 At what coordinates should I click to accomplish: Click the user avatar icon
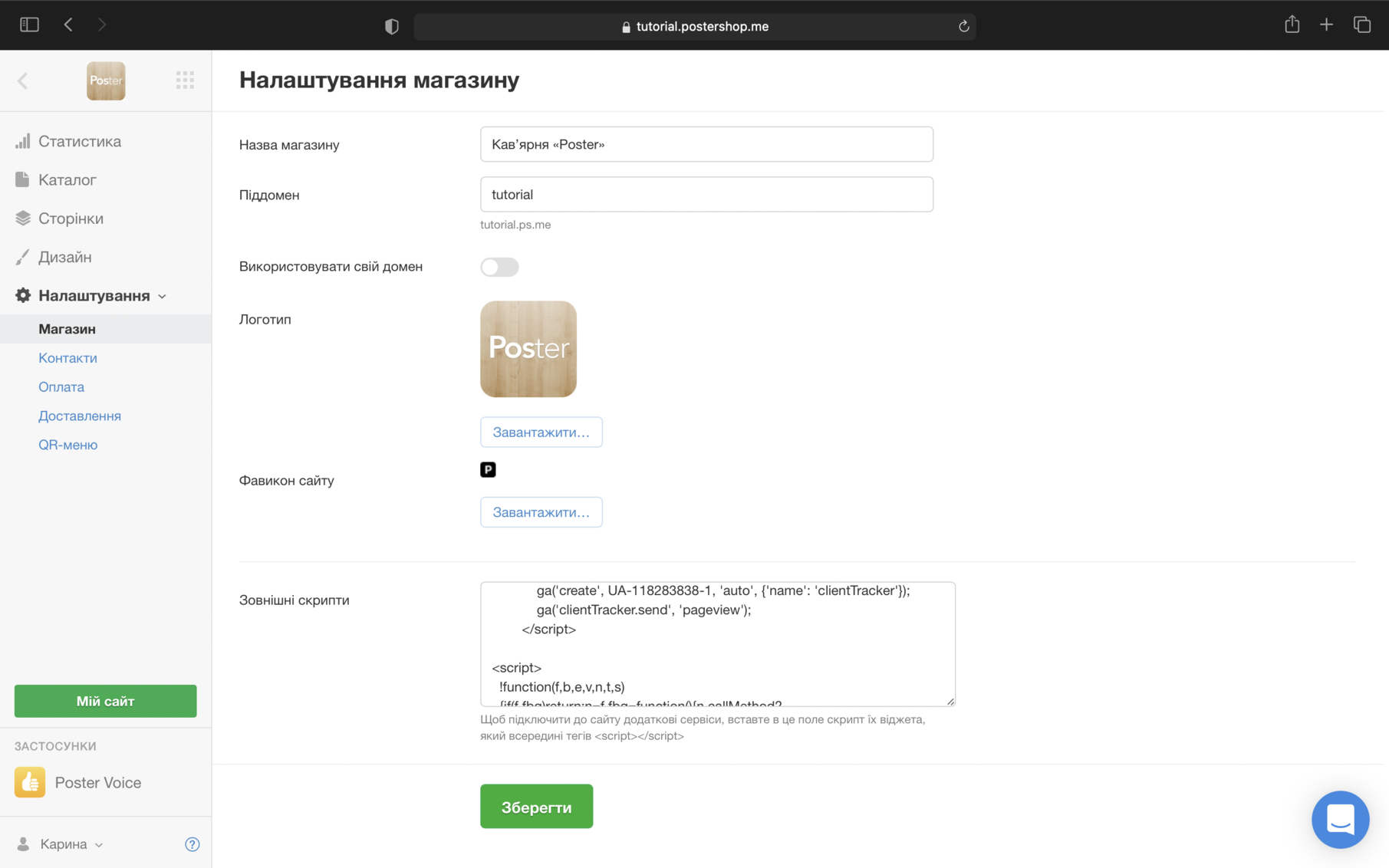(23, 844)
